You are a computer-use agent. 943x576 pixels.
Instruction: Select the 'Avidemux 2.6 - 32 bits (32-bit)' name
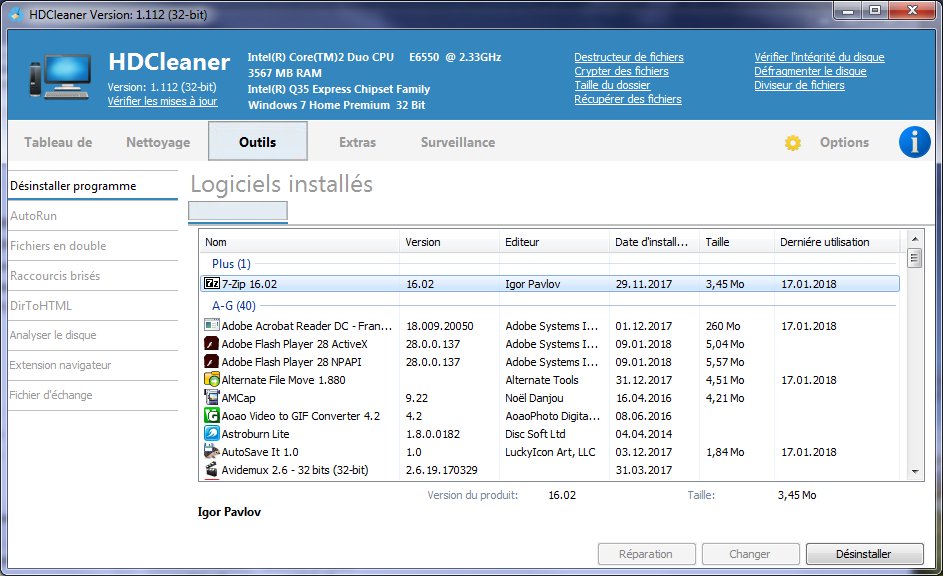(295, 470)
